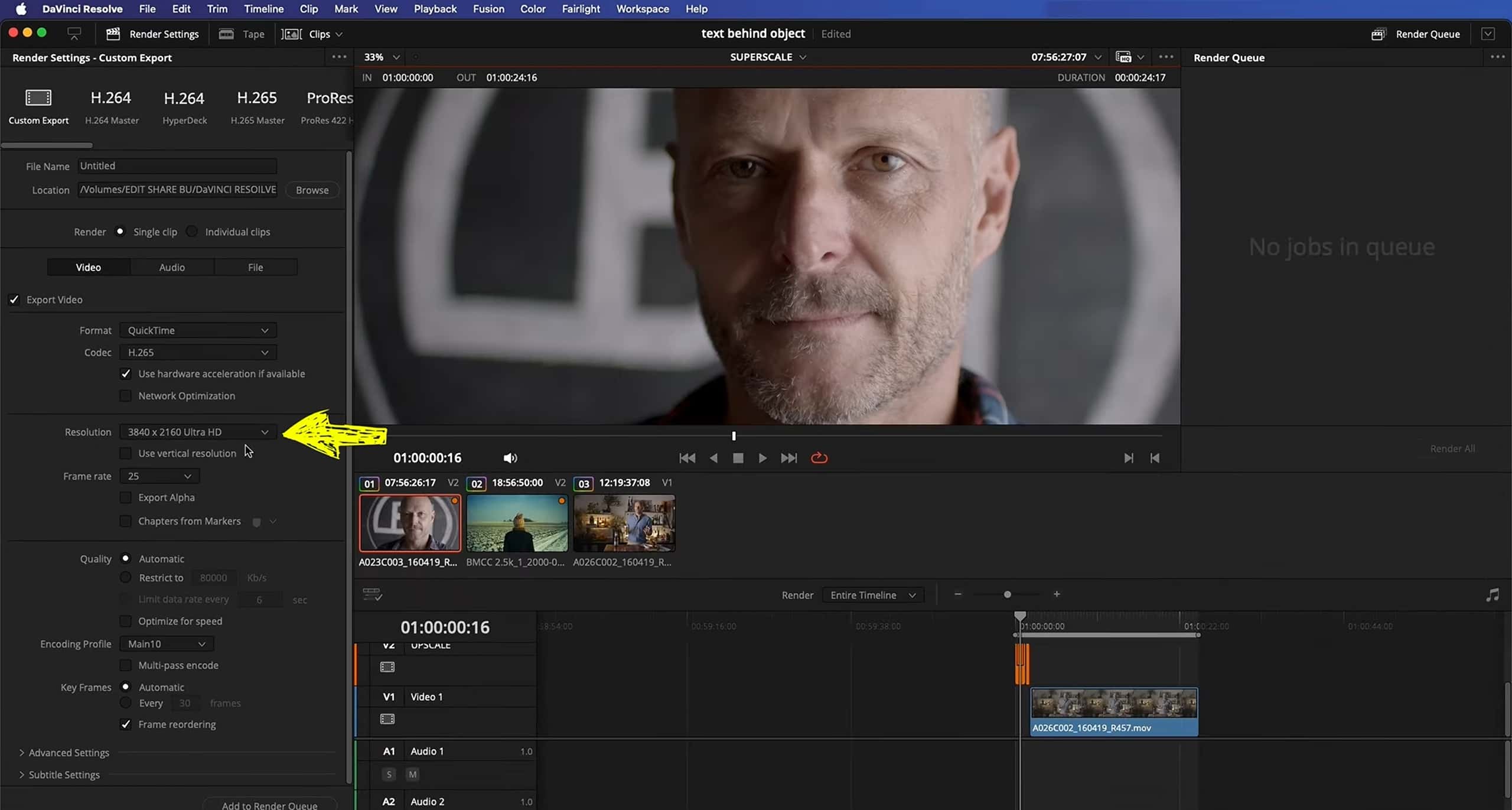Viewport: 1512px width, 810px height.
Task: Open the SUPERSCALE timeline dropdown
Action: coord(768,57)
